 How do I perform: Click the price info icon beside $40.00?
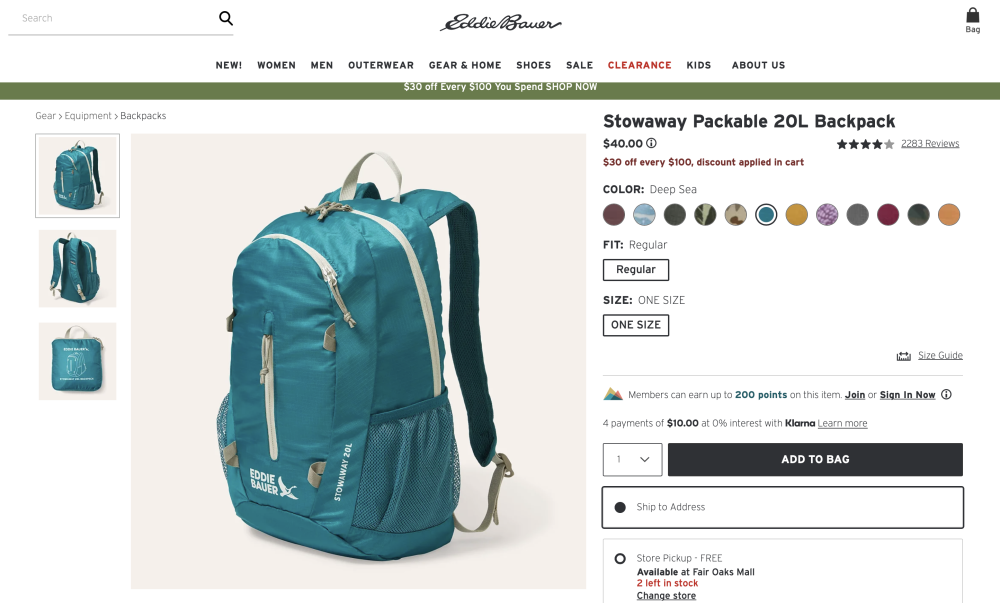(x=651, y=143)
